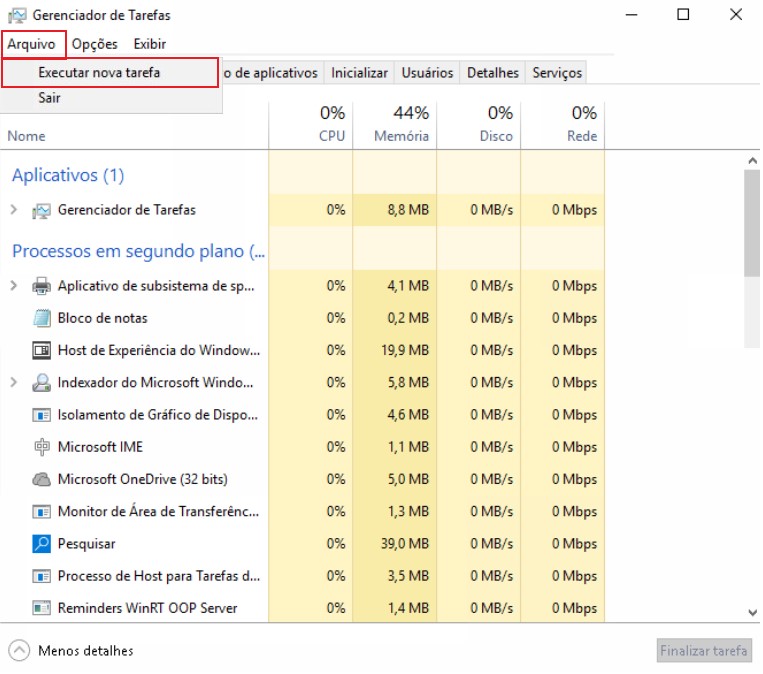763x674 pixels.
Task: Click the 39,0 MB memory value
Action: point(405,544)
